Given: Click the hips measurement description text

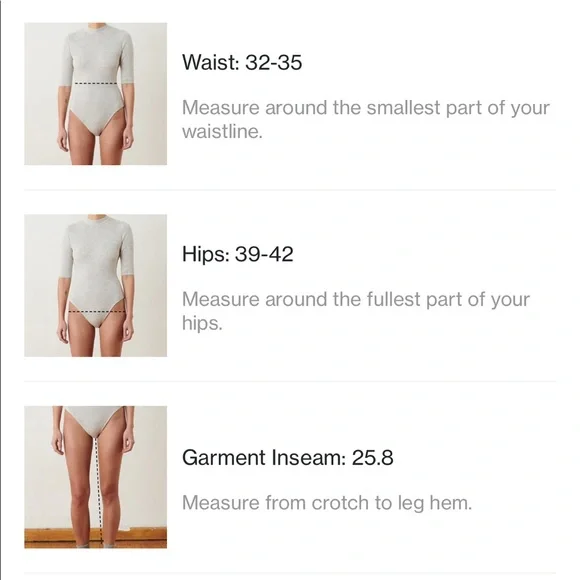Looking at the screenshot, I should coord(355,311).
